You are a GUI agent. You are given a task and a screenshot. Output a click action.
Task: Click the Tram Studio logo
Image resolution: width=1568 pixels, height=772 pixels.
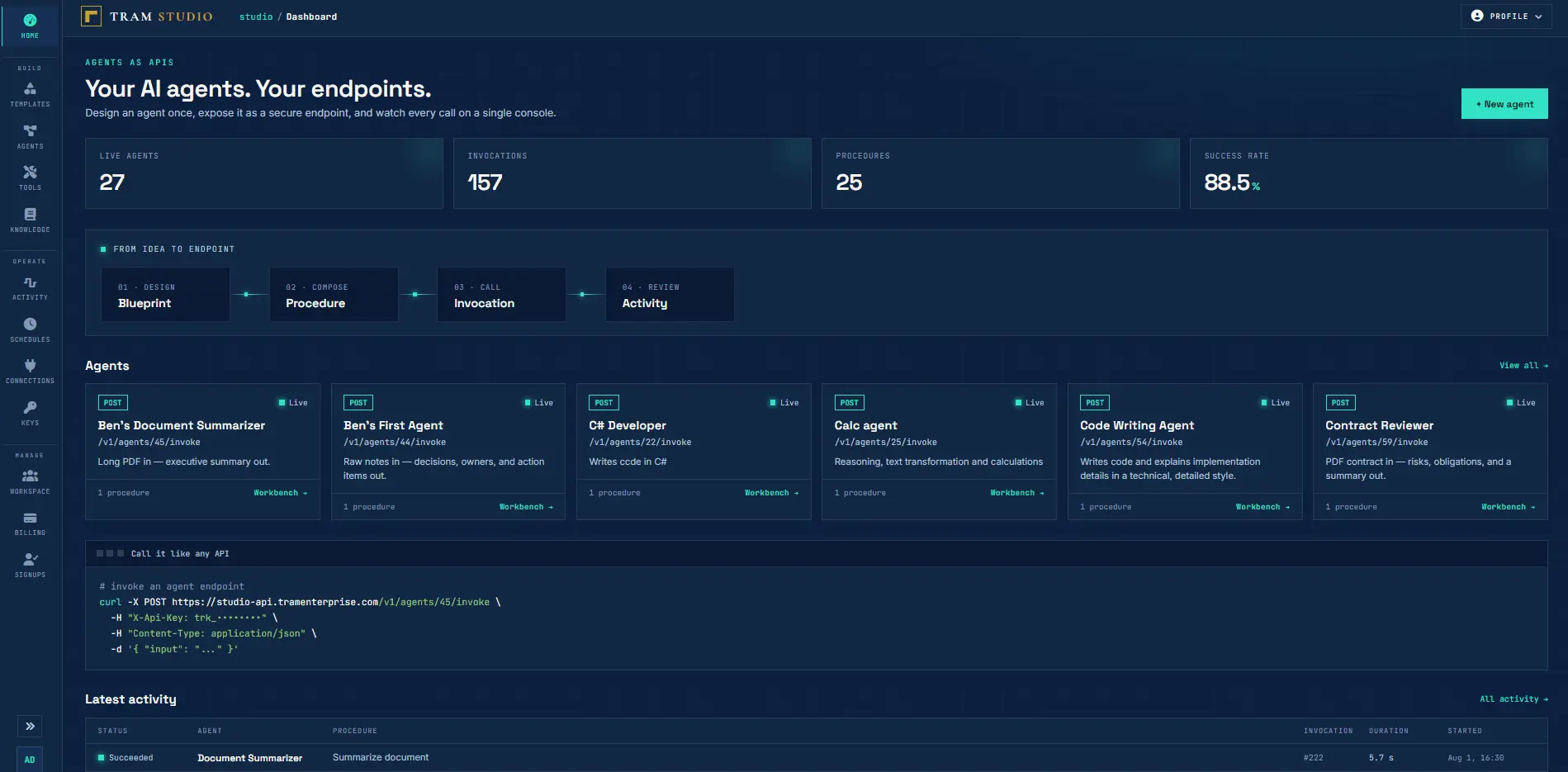pyautogui.click(x=147, y=17)
